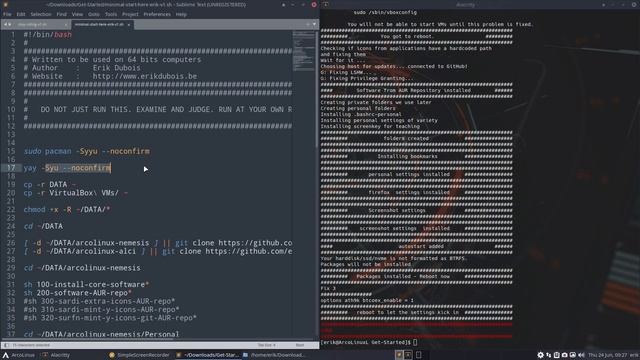The height and width of the screenshot is (360, 640).
Task: Click the '#sh 320-surfn-mint-y-icons-git-AUR-repo*' line
Action: tap(110, 318)
